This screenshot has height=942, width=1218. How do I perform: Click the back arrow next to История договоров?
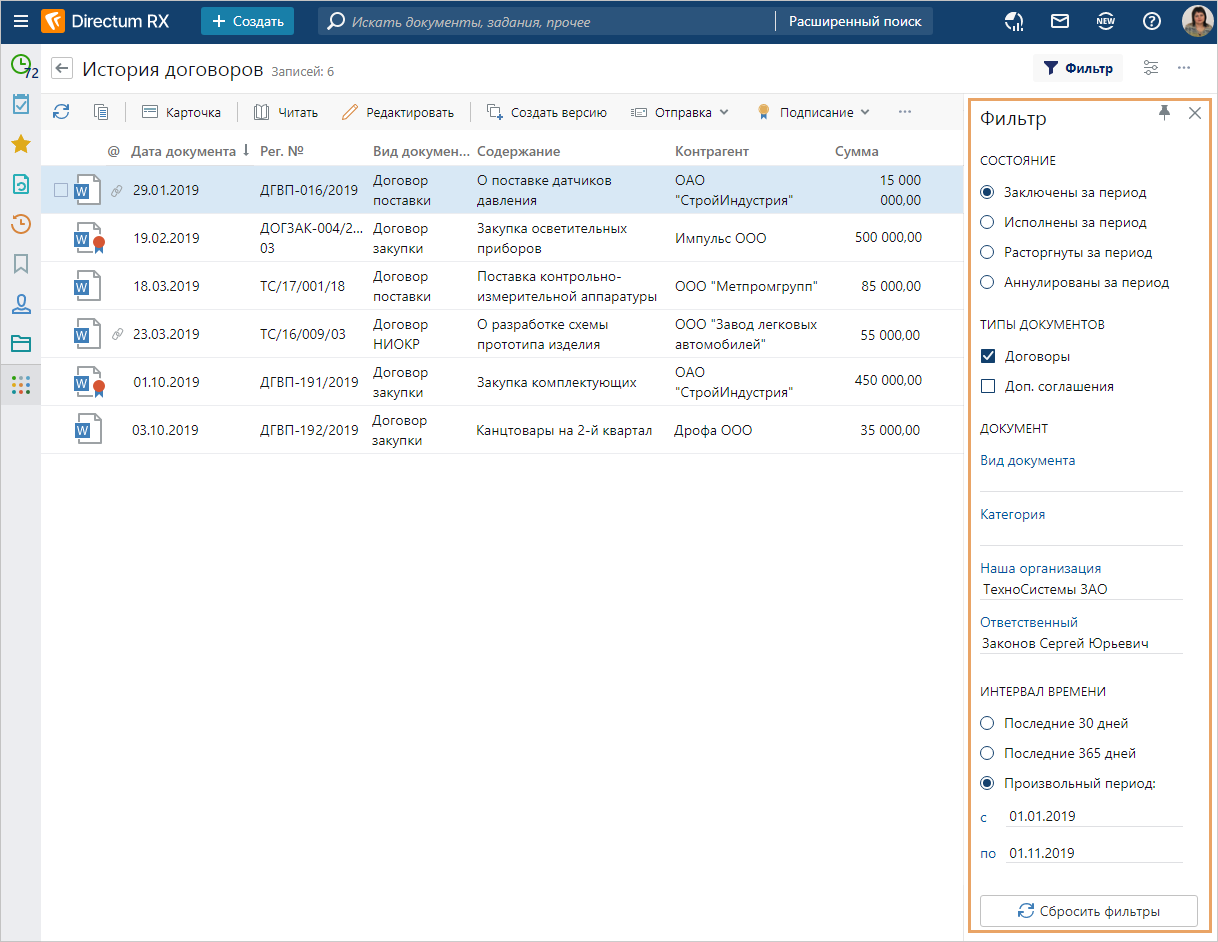click(x=62, y=69)
